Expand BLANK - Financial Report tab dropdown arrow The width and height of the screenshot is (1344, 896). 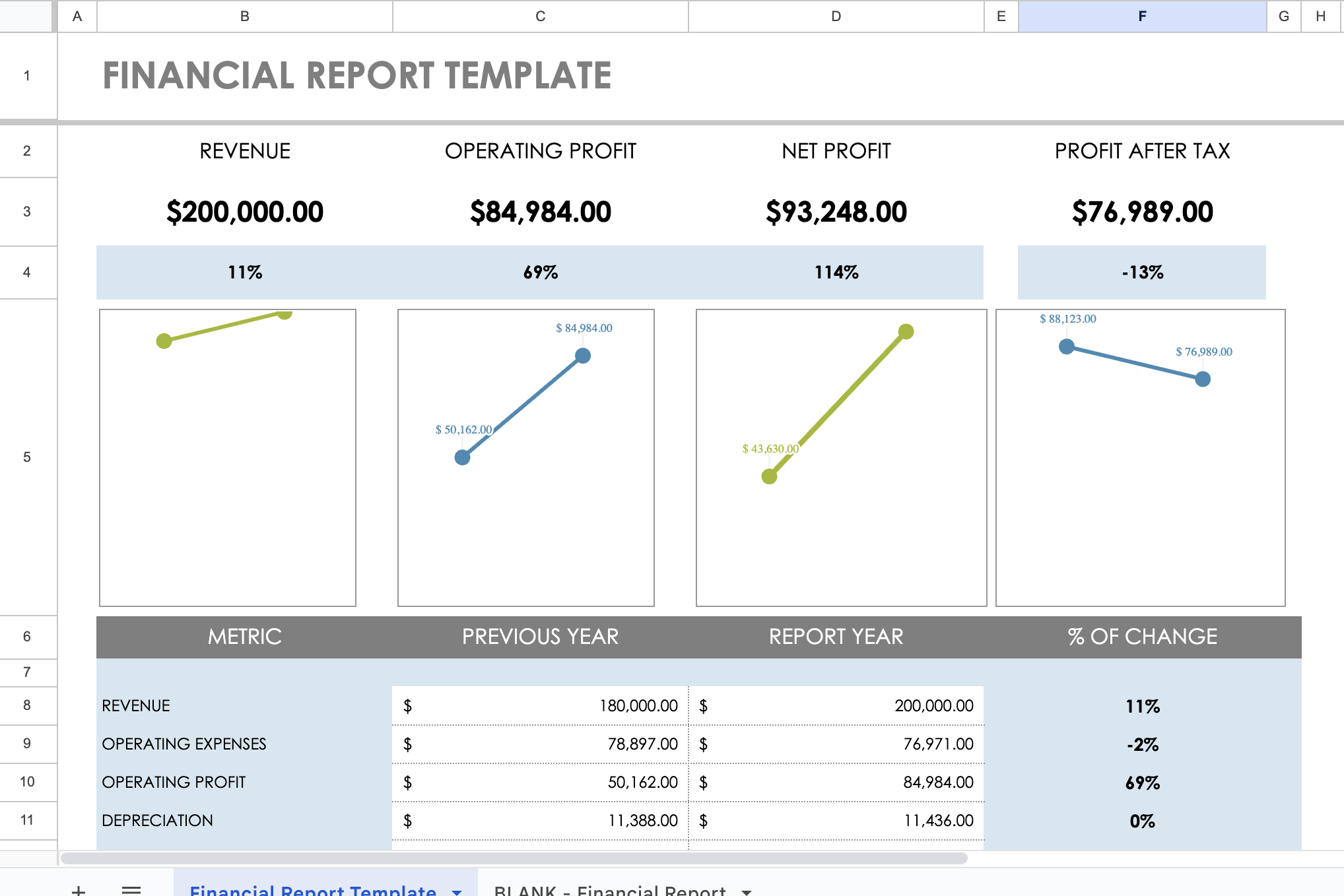[747, 891]
